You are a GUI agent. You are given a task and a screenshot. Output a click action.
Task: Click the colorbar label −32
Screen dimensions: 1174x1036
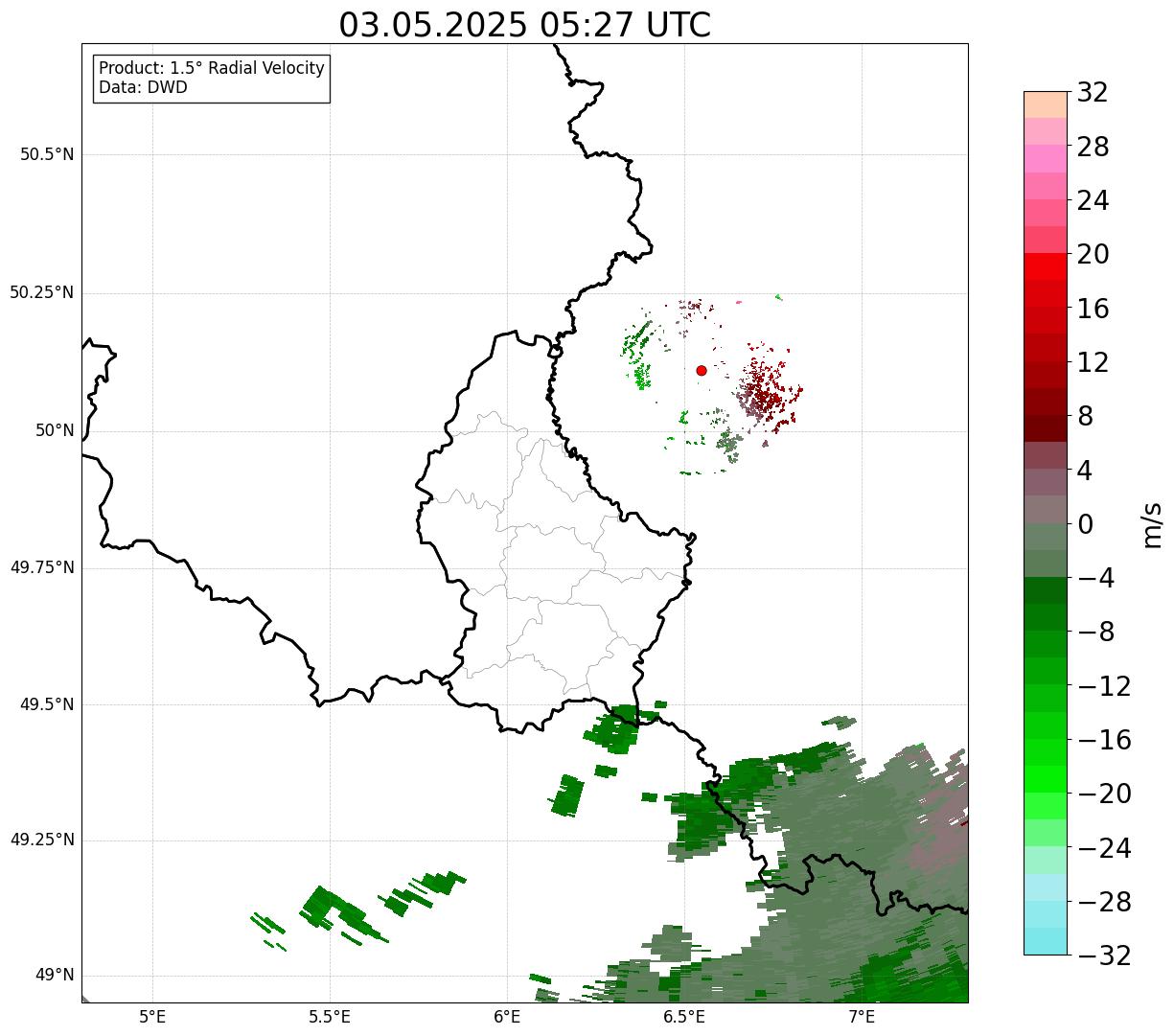pos(1103,955)
